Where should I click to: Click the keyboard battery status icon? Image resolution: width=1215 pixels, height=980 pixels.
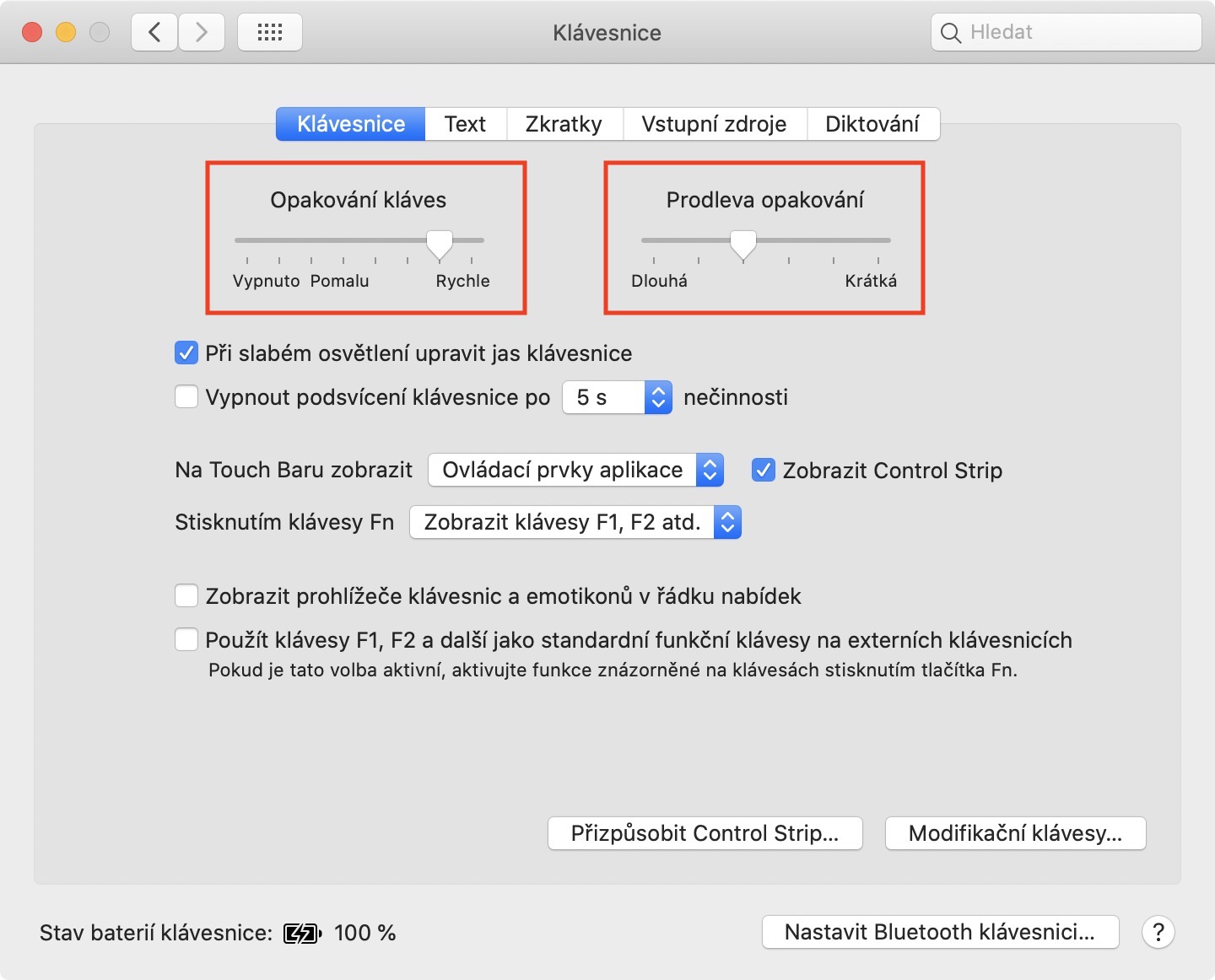click(x=302, y=933)
